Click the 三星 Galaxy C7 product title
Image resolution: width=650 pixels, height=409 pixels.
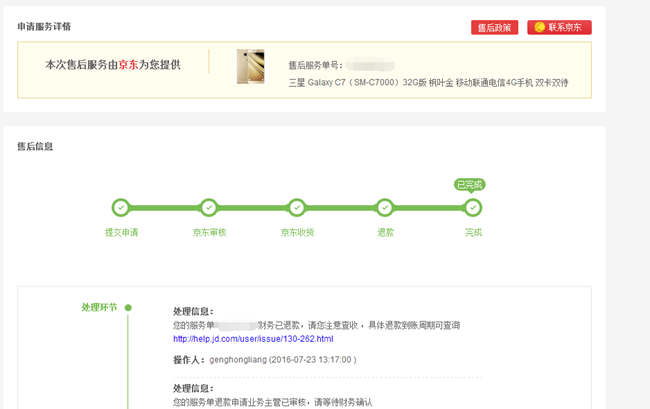427,82
